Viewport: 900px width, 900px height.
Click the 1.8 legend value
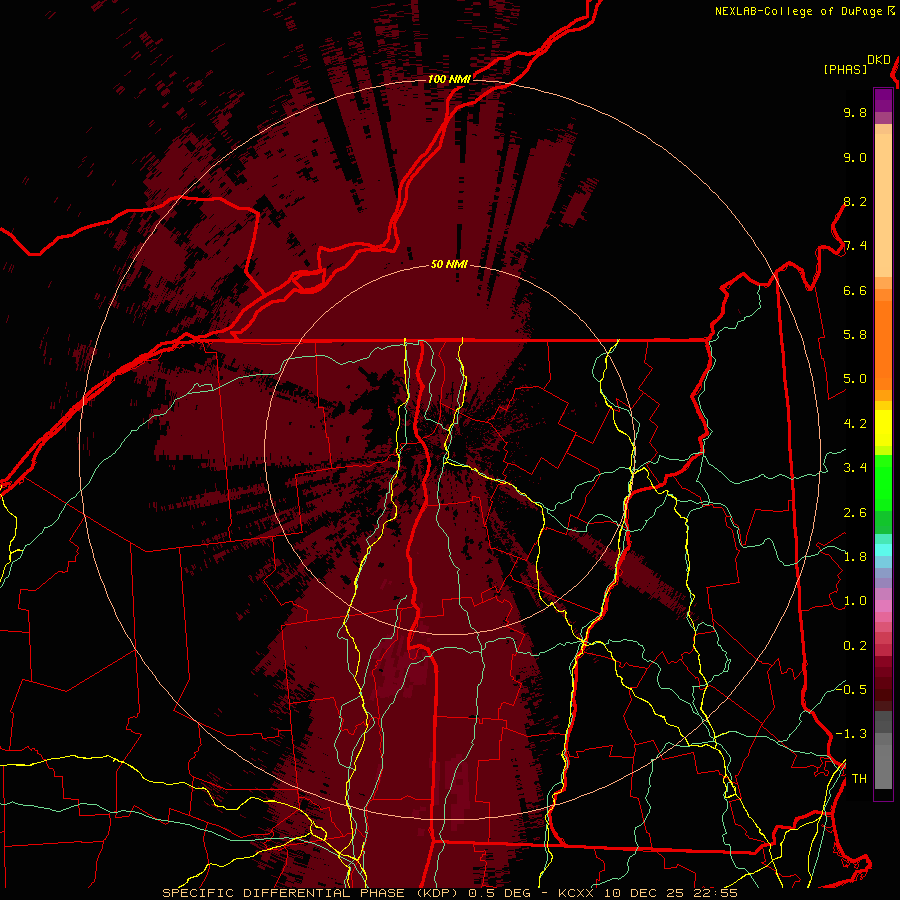[855, 557]
